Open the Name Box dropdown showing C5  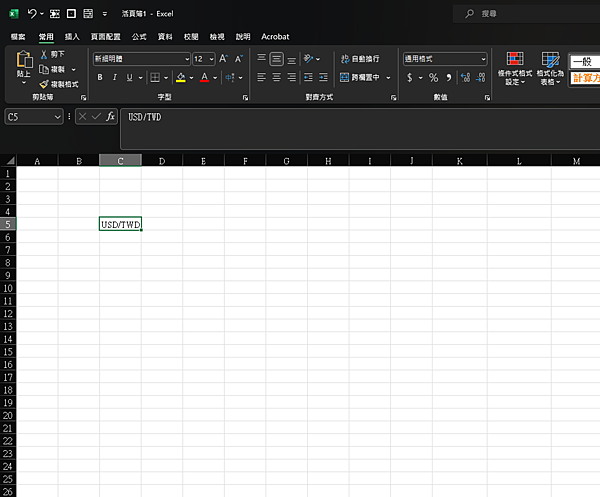58,117
